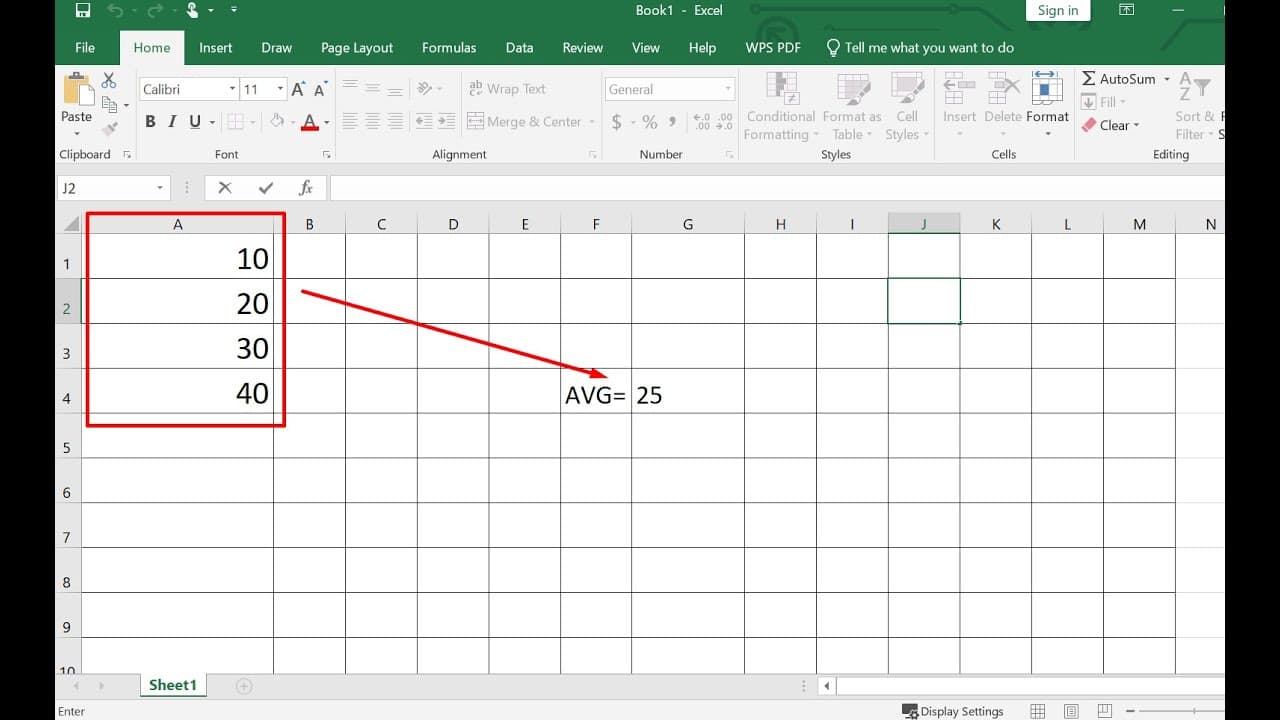1280x720 pixels.
Task: Click the Insert Function fx icon
Action: (x=306, y=188)
